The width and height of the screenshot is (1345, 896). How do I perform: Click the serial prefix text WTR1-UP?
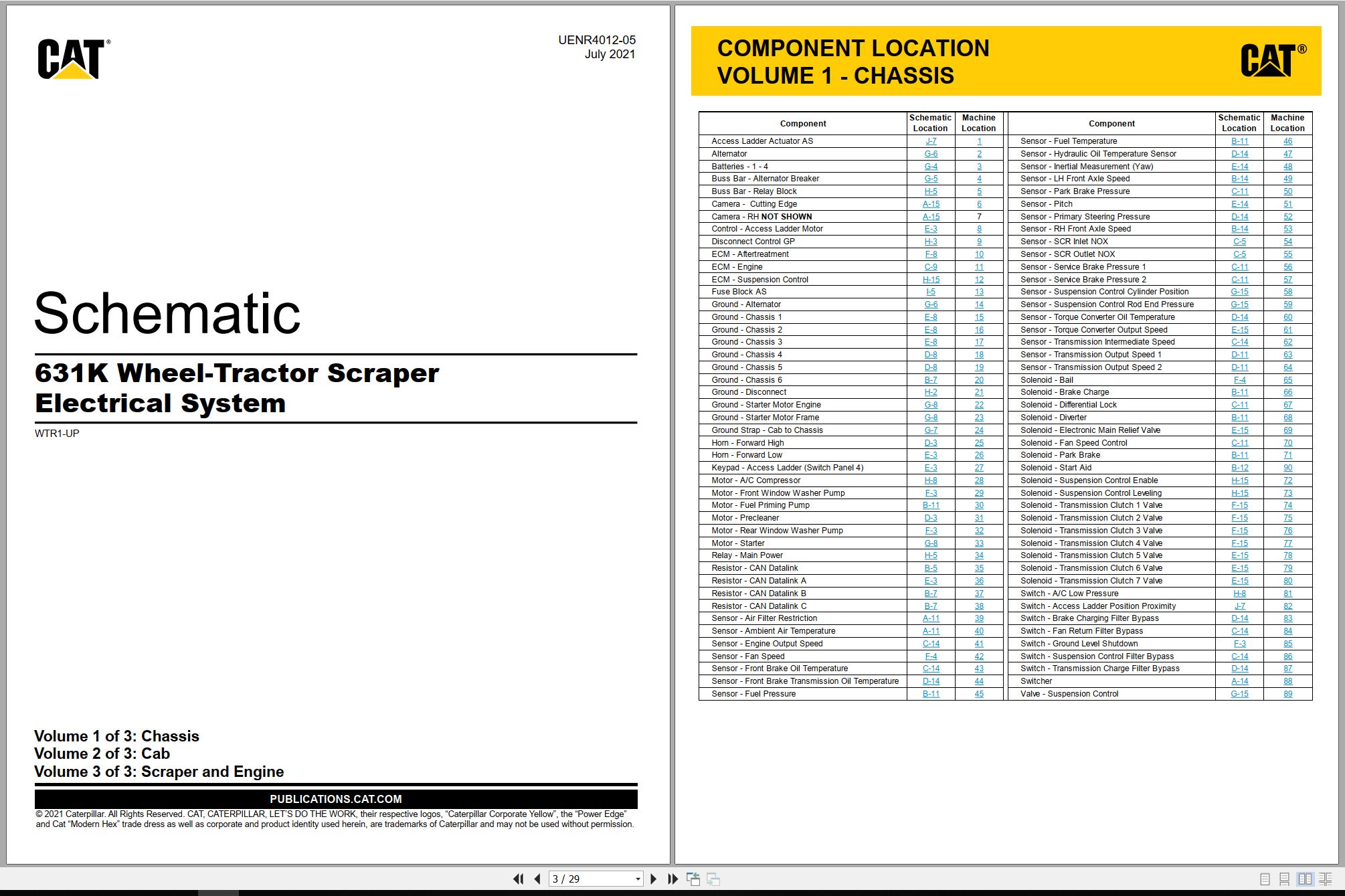57,434
